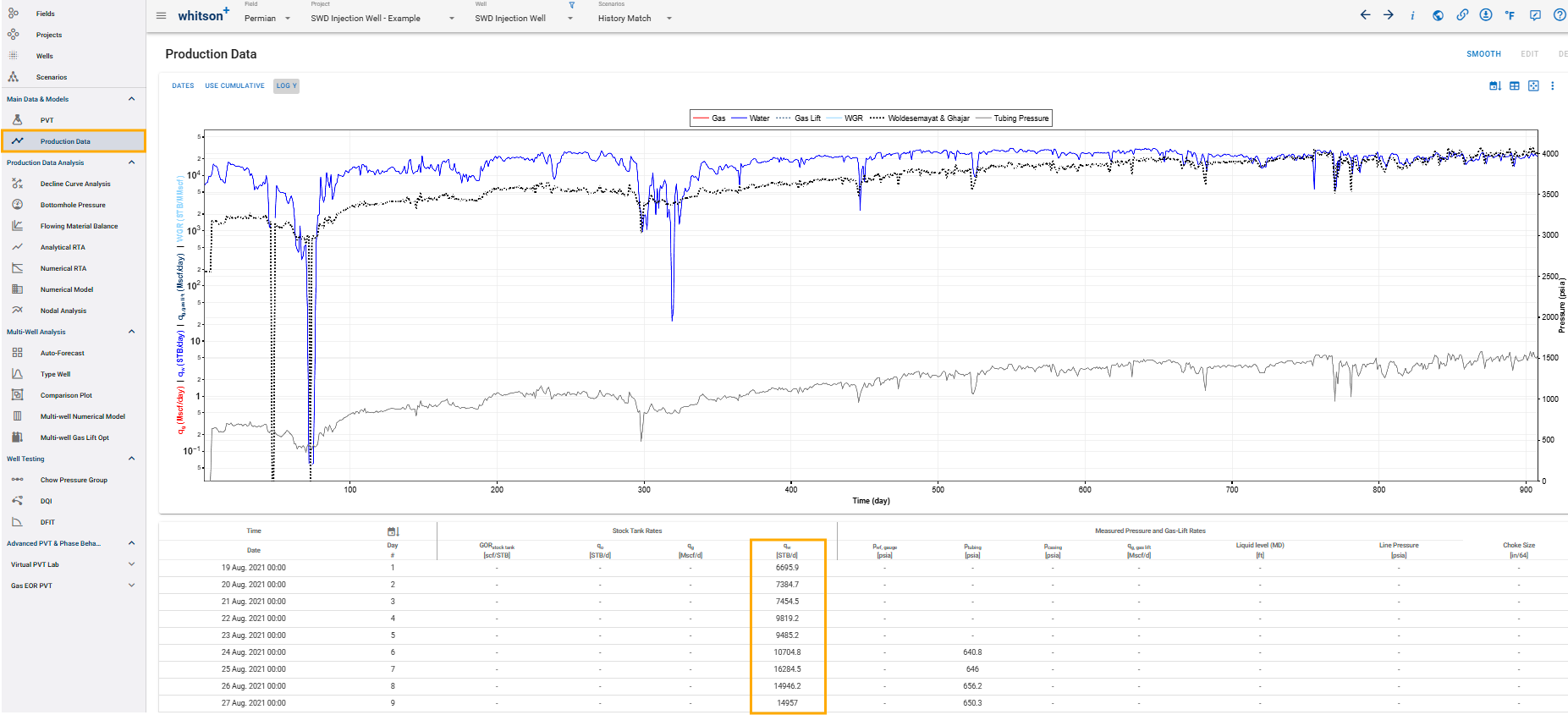Select the 10704.8 water rate cell
Viewport: 1568px width, 715px height.
click(787, 652)
